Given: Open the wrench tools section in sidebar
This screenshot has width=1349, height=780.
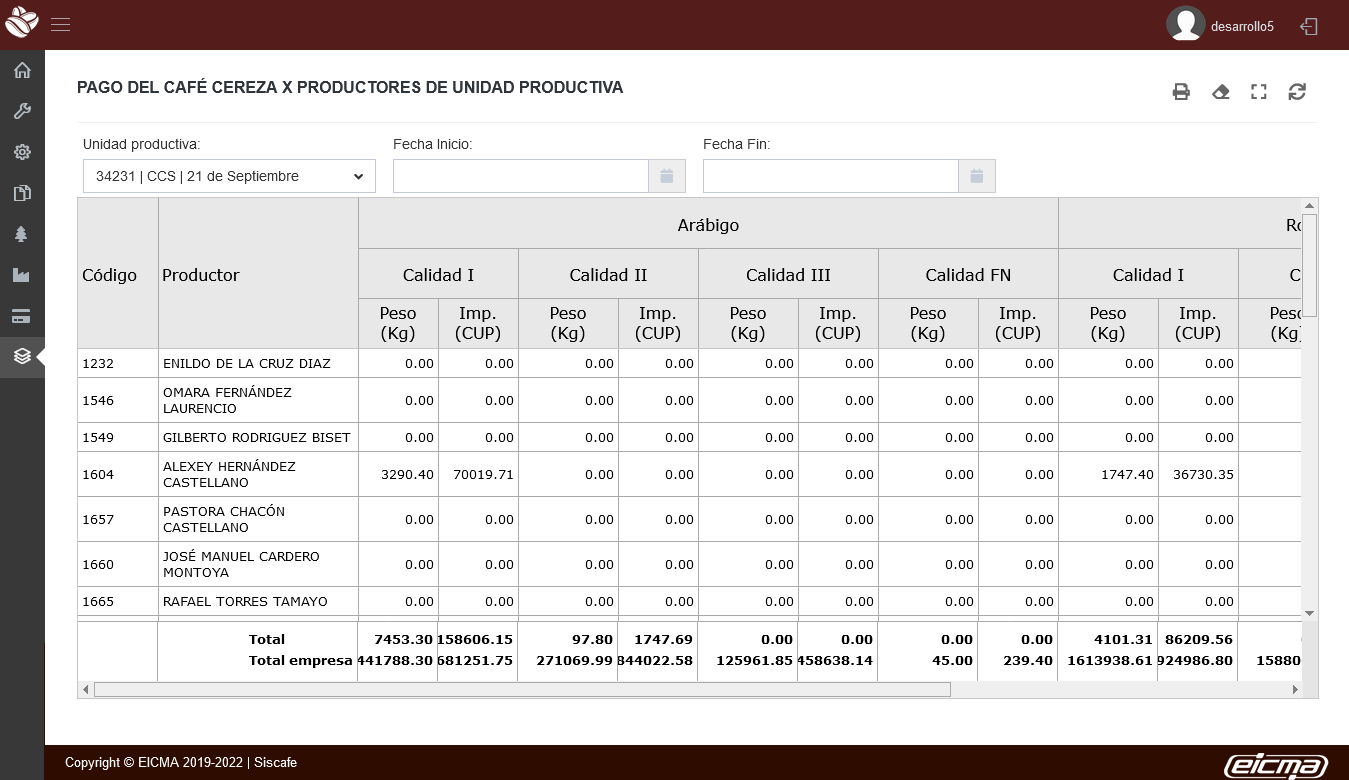Looking at the screenshot, I should [x=22, y=111].
